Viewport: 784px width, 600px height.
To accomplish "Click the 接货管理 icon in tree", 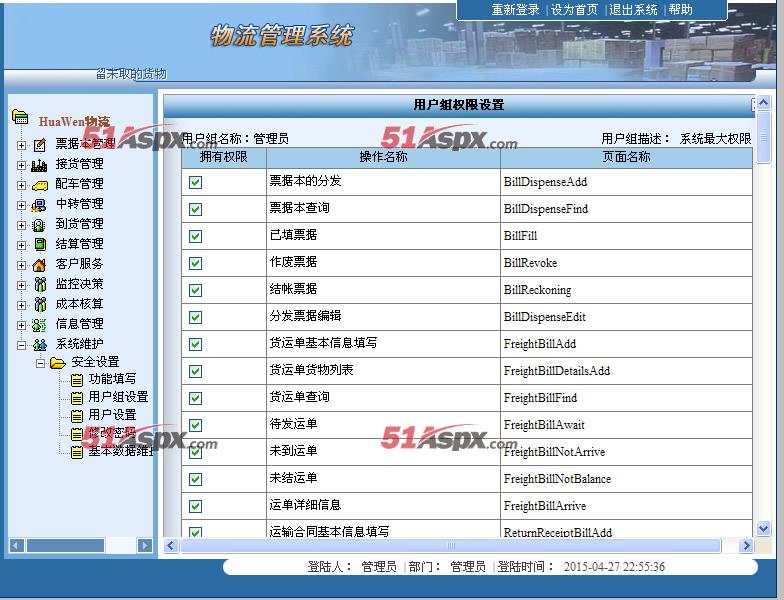I will point(39,164).
